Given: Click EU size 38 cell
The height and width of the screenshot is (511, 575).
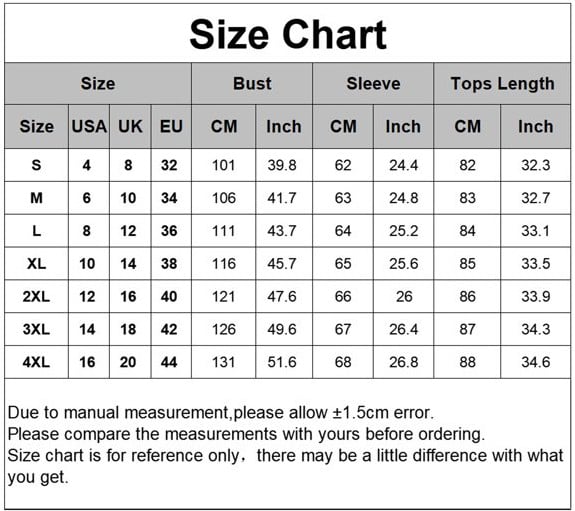Looking at the screenshot, I should coord(169,263).
